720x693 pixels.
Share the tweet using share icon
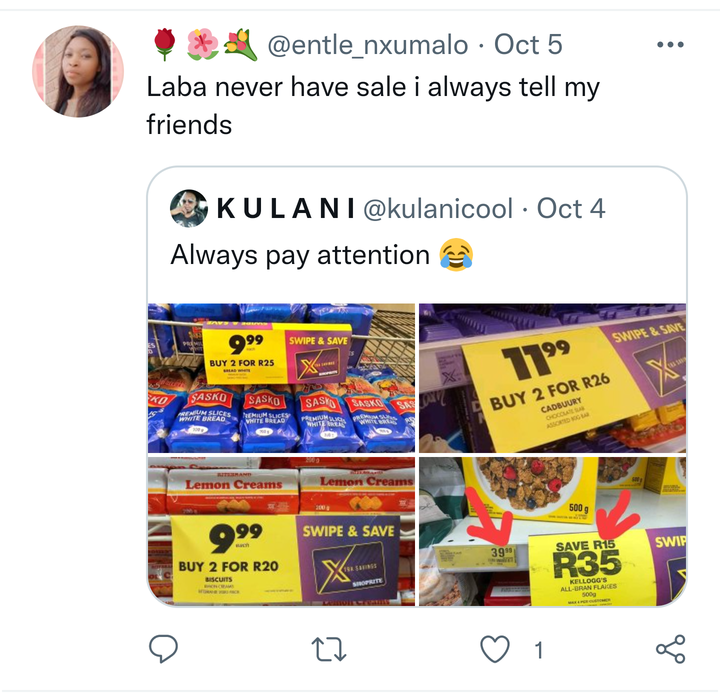671,649
